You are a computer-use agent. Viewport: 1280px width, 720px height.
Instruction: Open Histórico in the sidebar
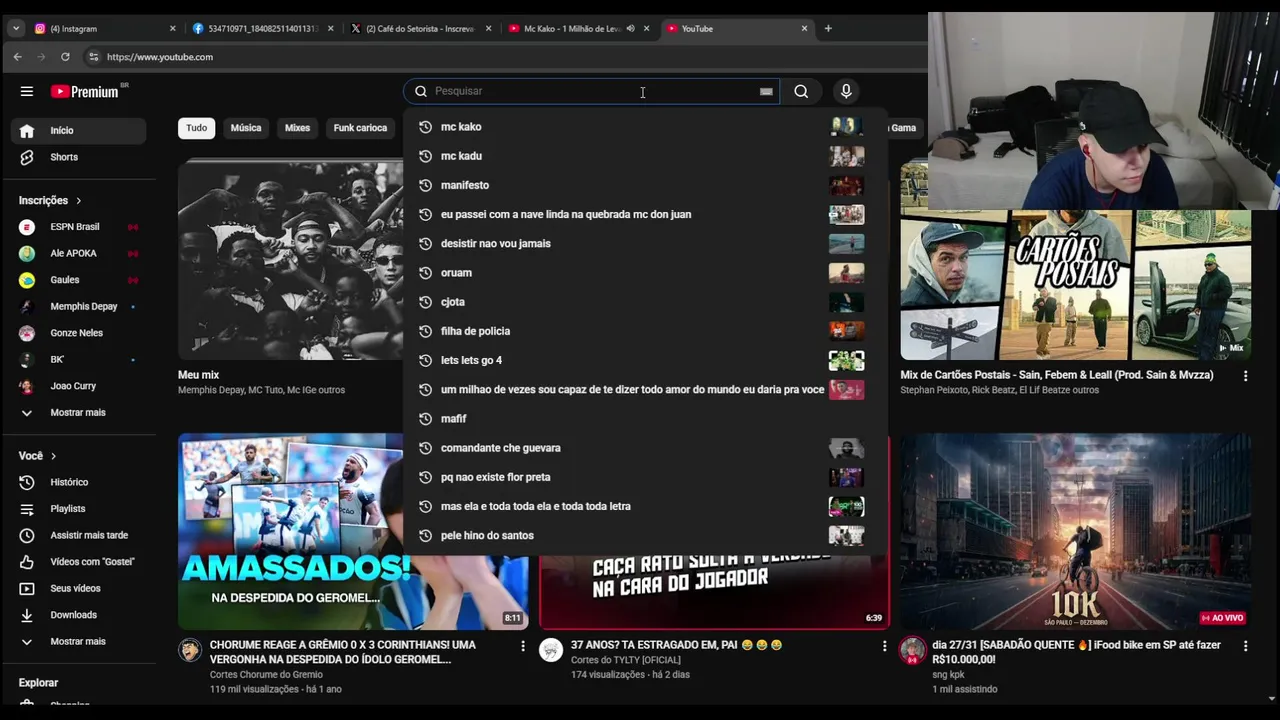tap(78, 482)
